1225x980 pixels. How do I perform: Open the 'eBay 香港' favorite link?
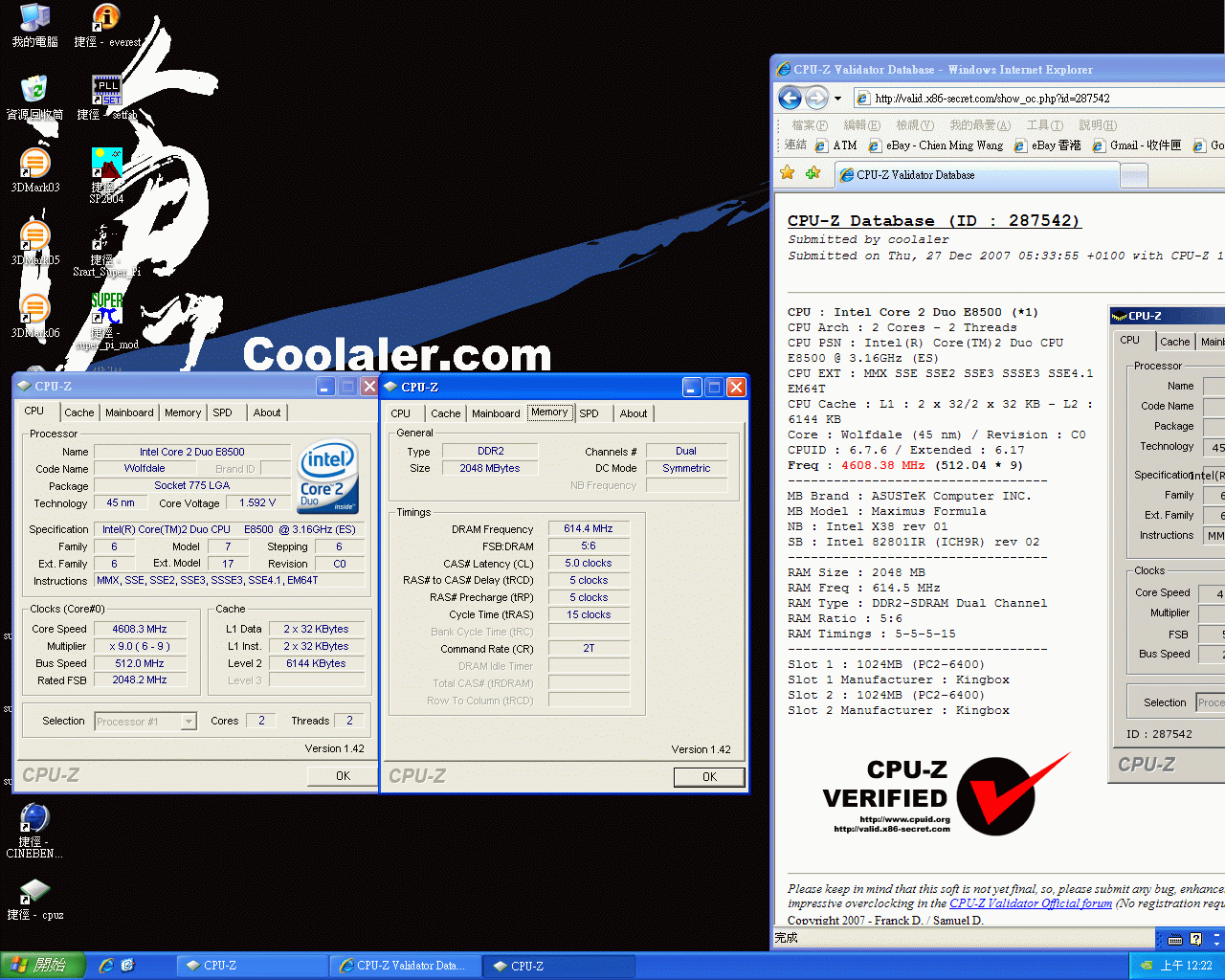1048,145
